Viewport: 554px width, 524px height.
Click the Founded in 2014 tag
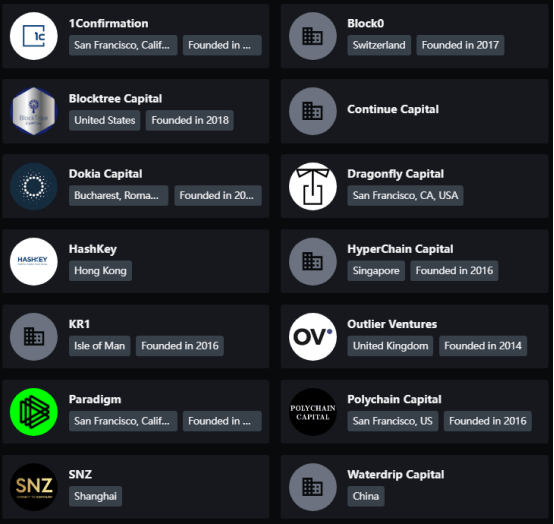click(483, 346)
